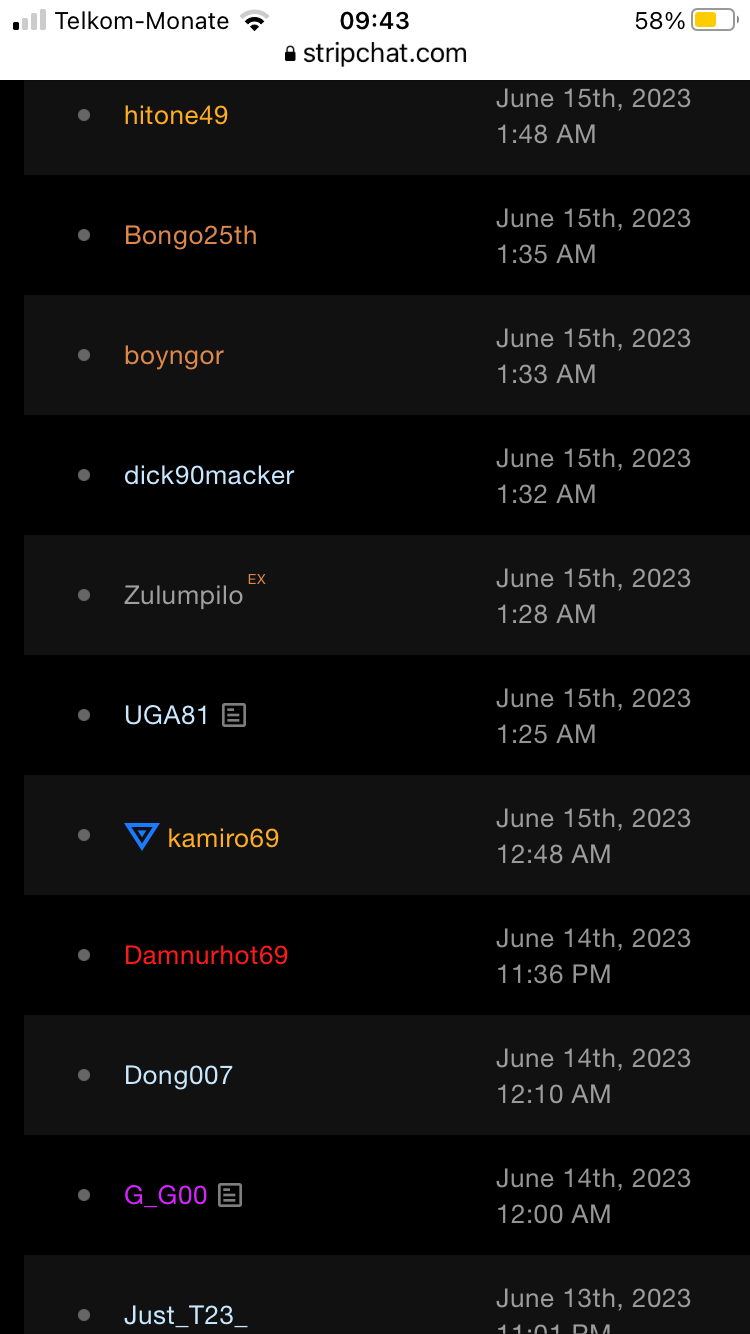Open G_G00's profile
The image size is (750, 1334).
[x=165, y=1195]
